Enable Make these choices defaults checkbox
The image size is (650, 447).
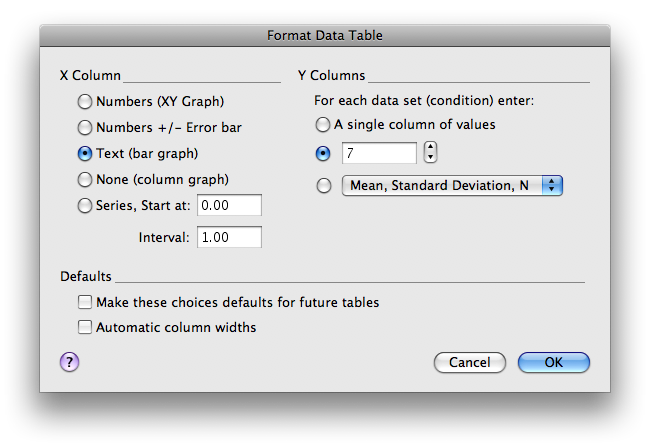click(x=85, y=302)
